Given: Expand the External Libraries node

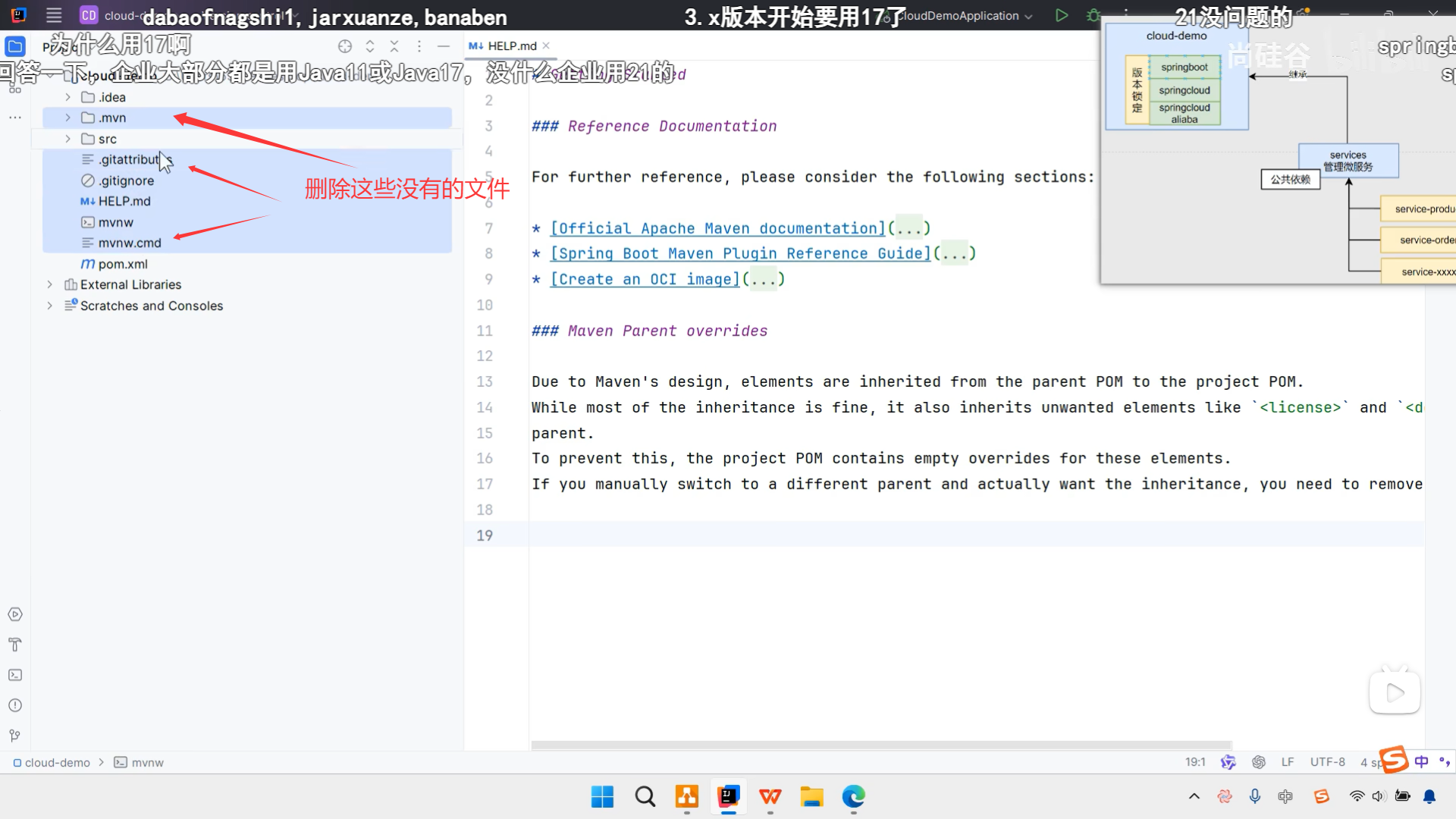Looking at the screenshot, I should point(50,284).
